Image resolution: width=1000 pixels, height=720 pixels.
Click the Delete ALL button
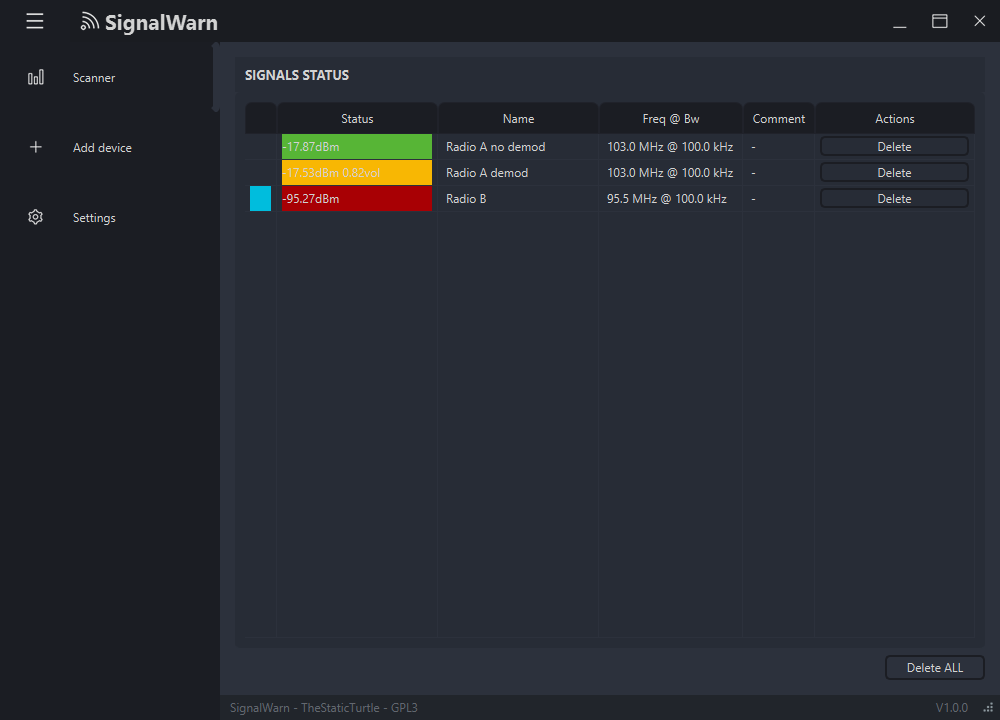click(935, 668)
